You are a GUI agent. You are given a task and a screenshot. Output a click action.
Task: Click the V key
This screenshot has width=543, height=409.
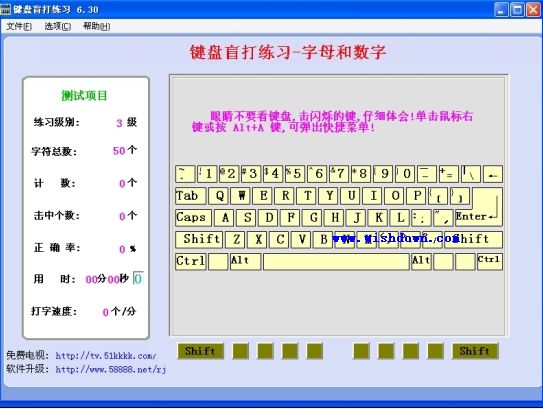302,240
